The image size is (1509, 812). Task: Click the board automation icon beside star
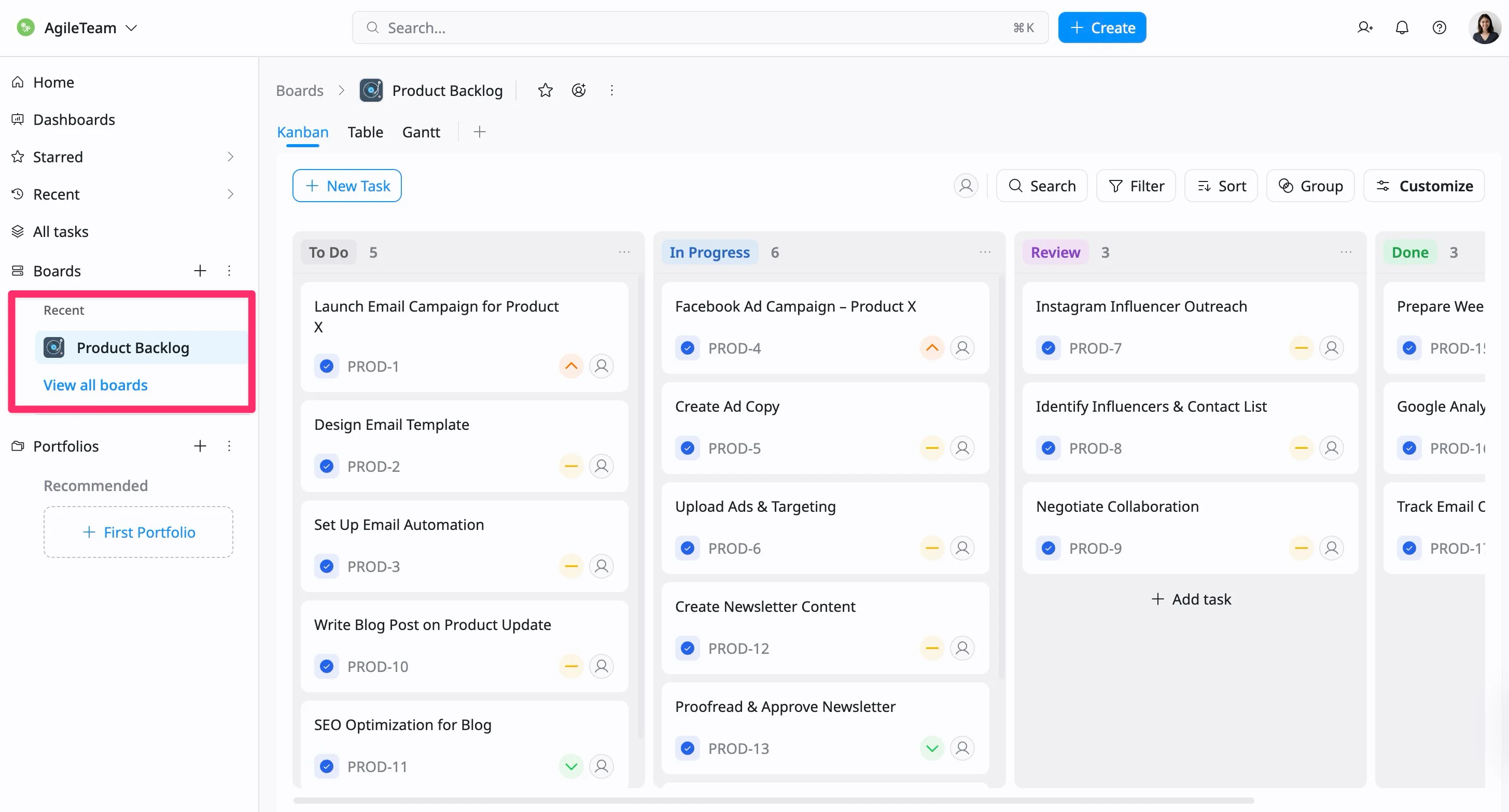[579, 90]
